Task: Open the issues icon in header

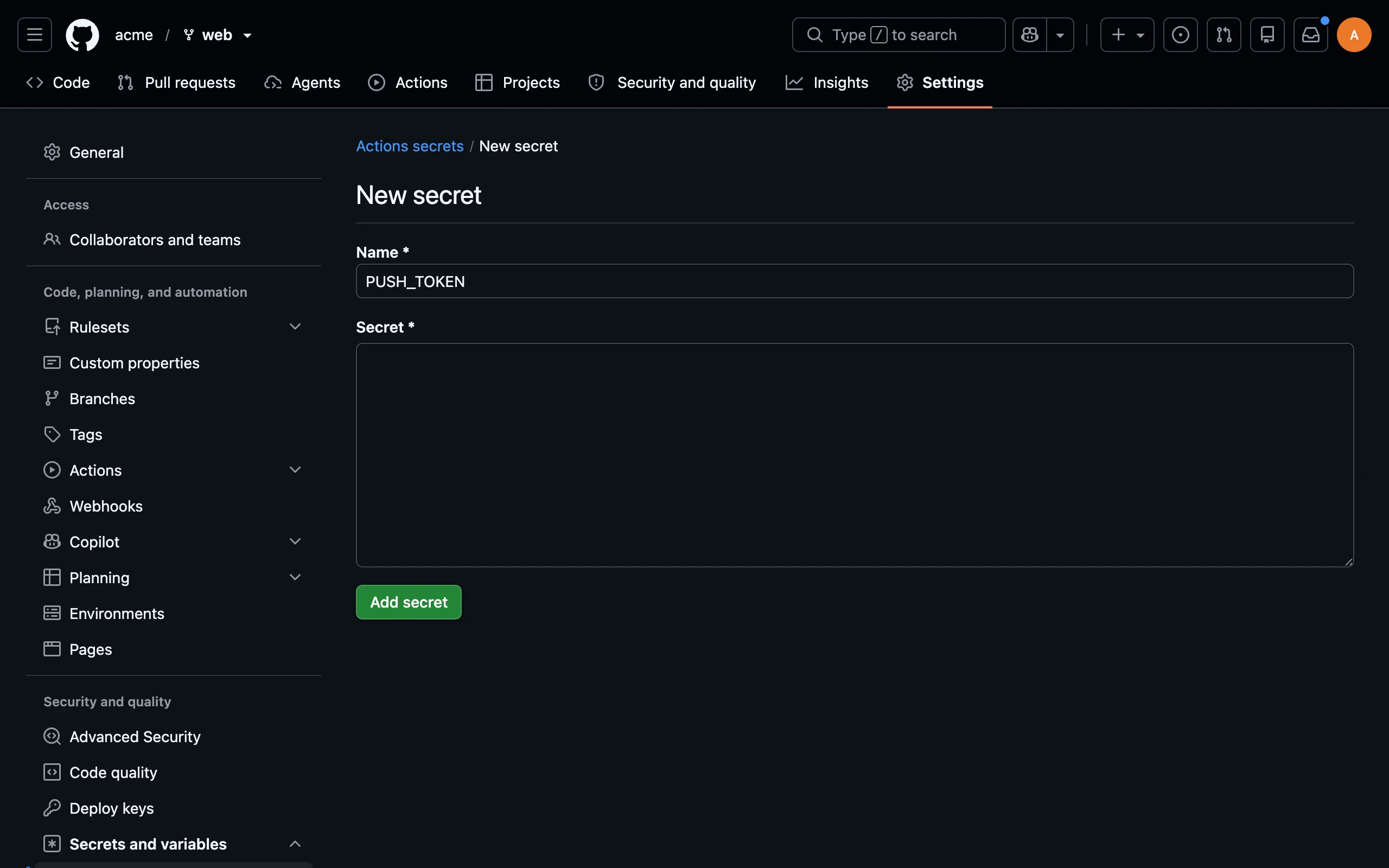Action: 1180,35
